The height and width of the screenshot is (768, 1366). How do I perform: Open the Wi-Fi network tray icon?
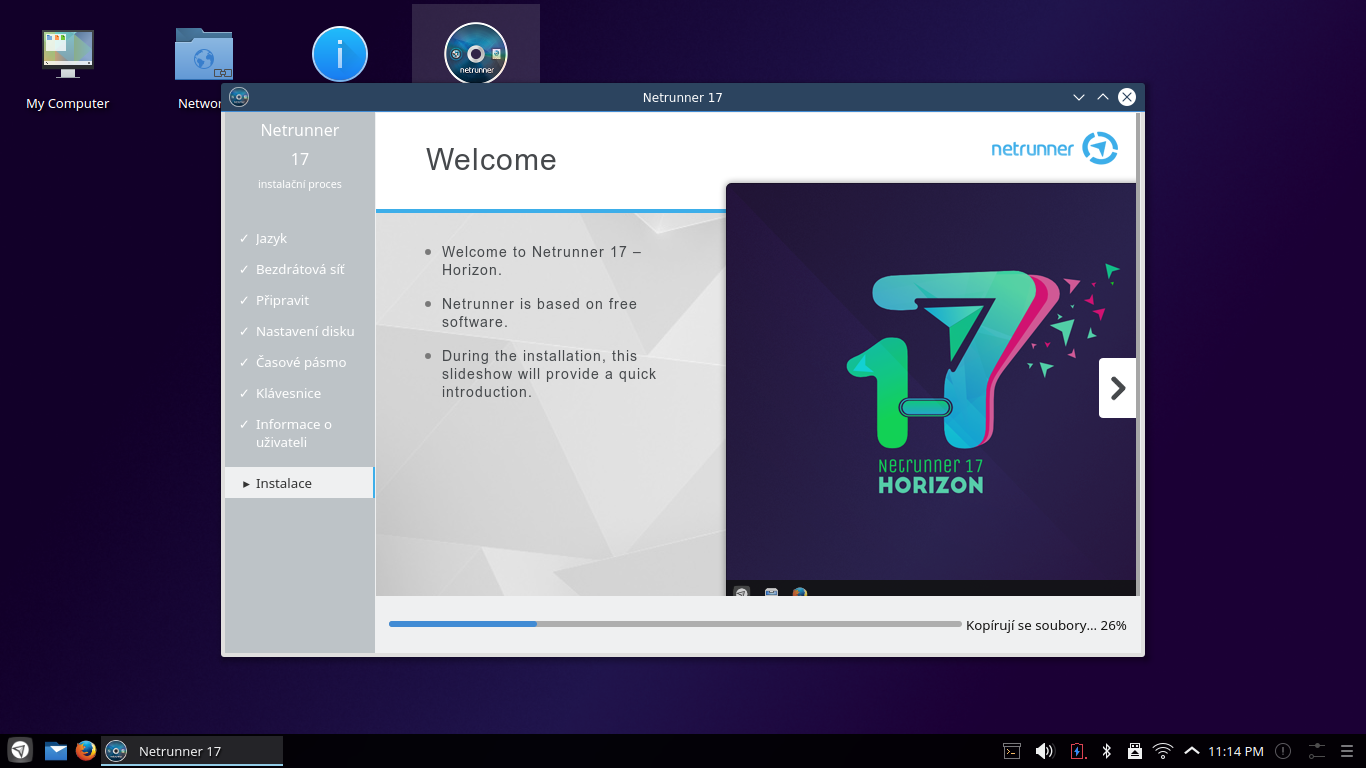click(1163, 751)
